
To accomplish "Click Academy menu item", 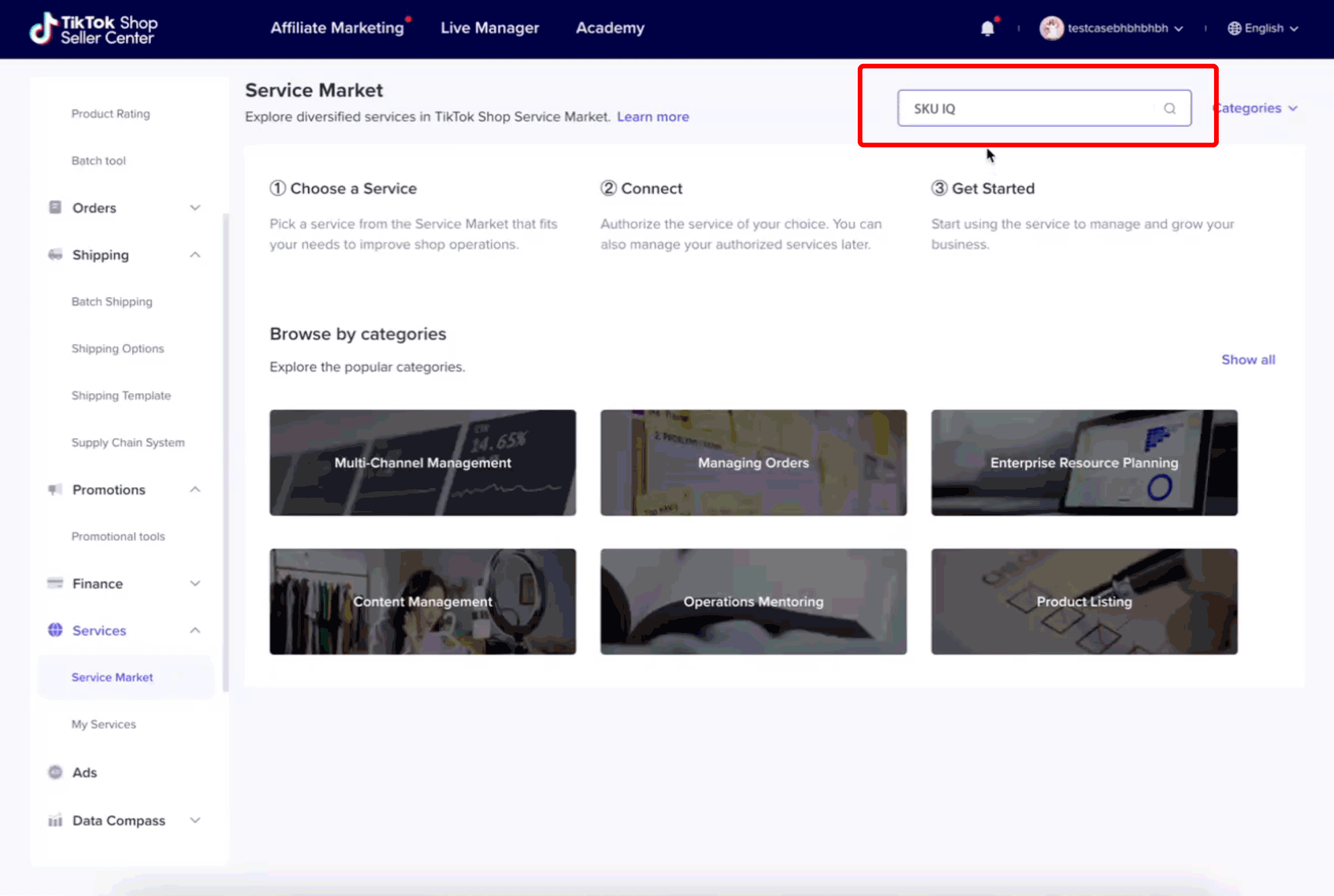I will 609,27.
